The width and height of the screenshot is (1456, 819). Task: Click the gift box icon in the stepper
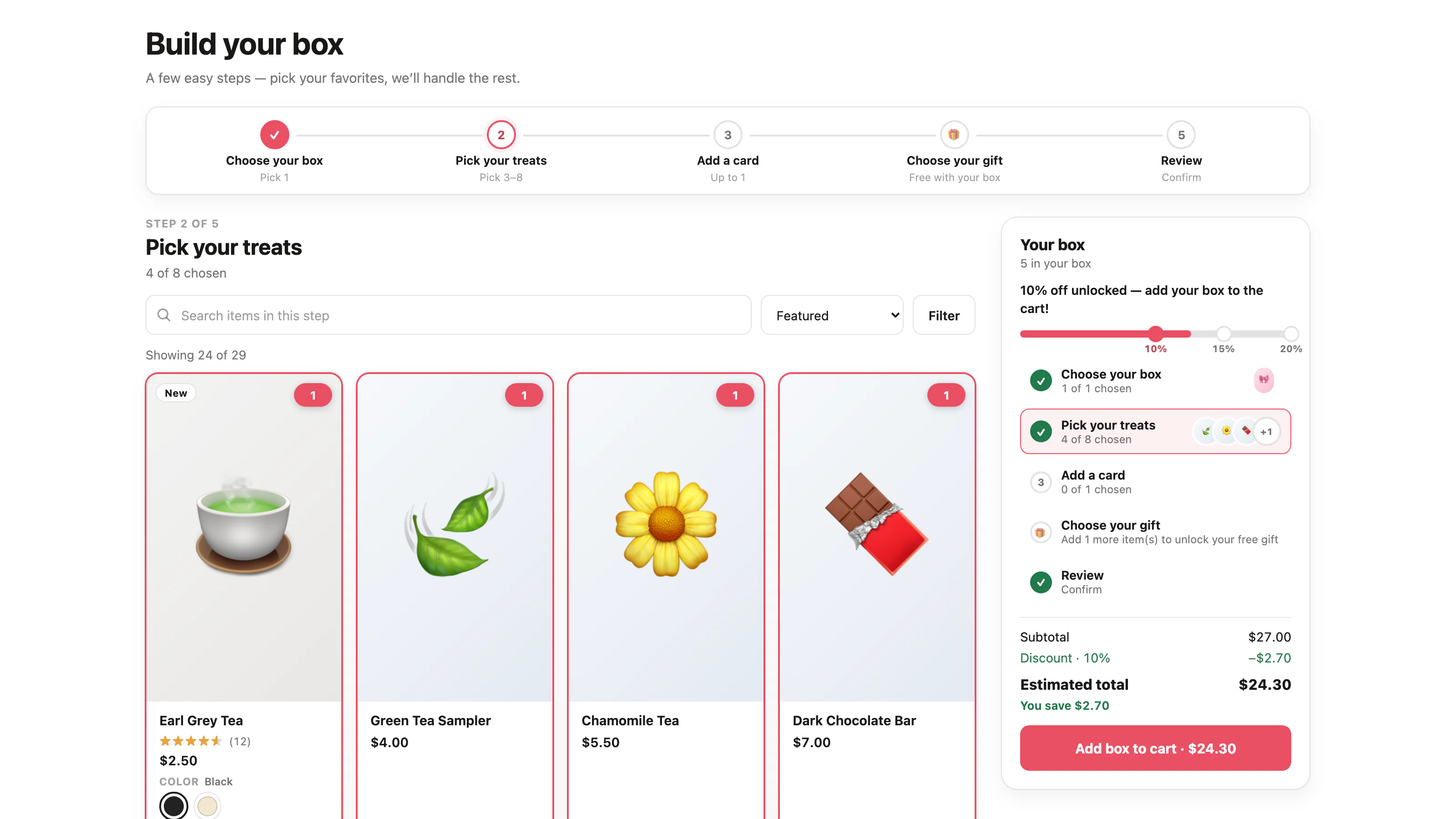coord(954,135)
